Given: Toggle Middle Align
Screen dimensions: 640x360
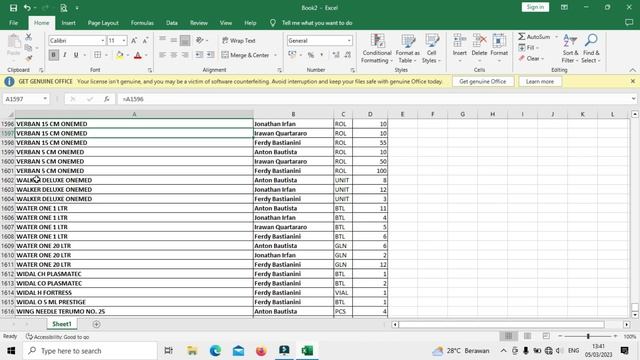Looking at the screenshot, I should click(173, 40).
